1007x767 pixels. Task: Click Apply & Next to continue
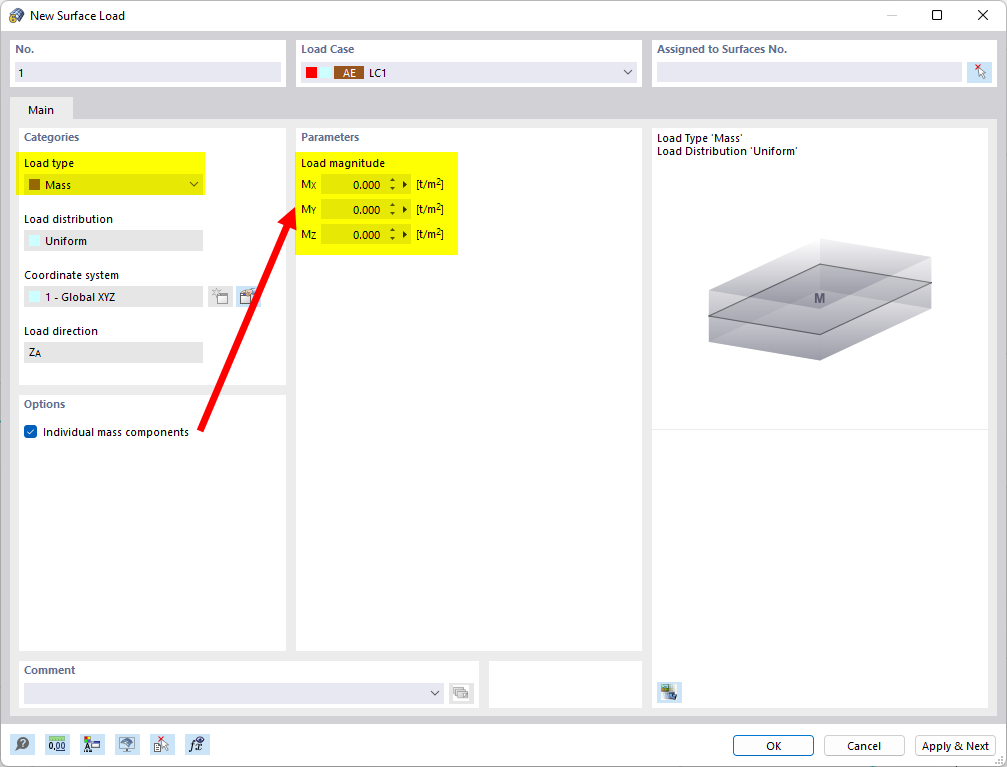pyautogui.click(x=955, y=745)
